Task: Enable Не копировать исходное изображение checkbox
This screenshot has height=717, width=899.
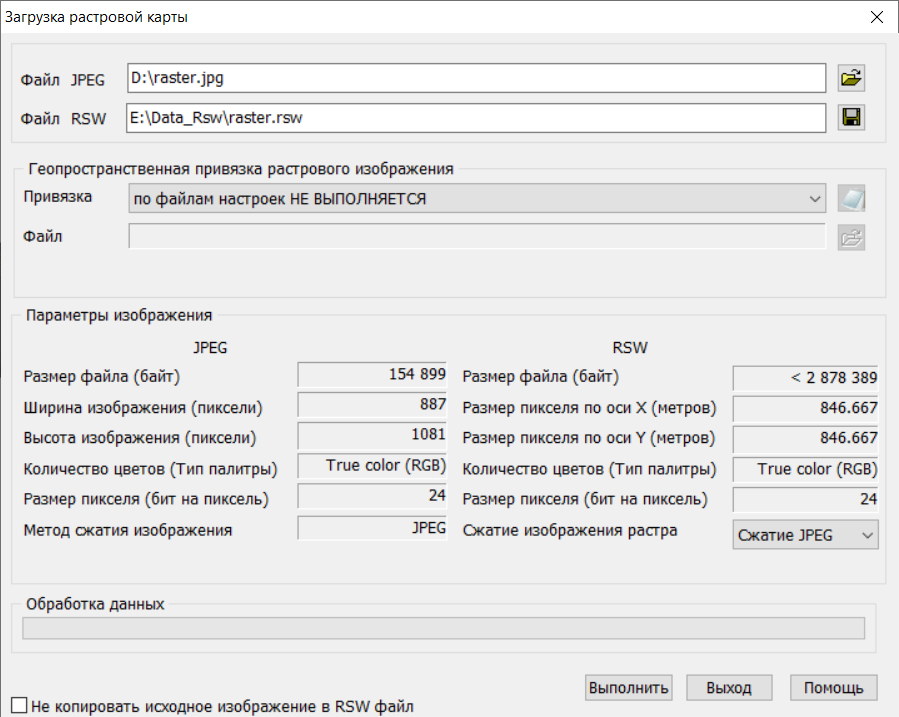Action: pos(19,705)
